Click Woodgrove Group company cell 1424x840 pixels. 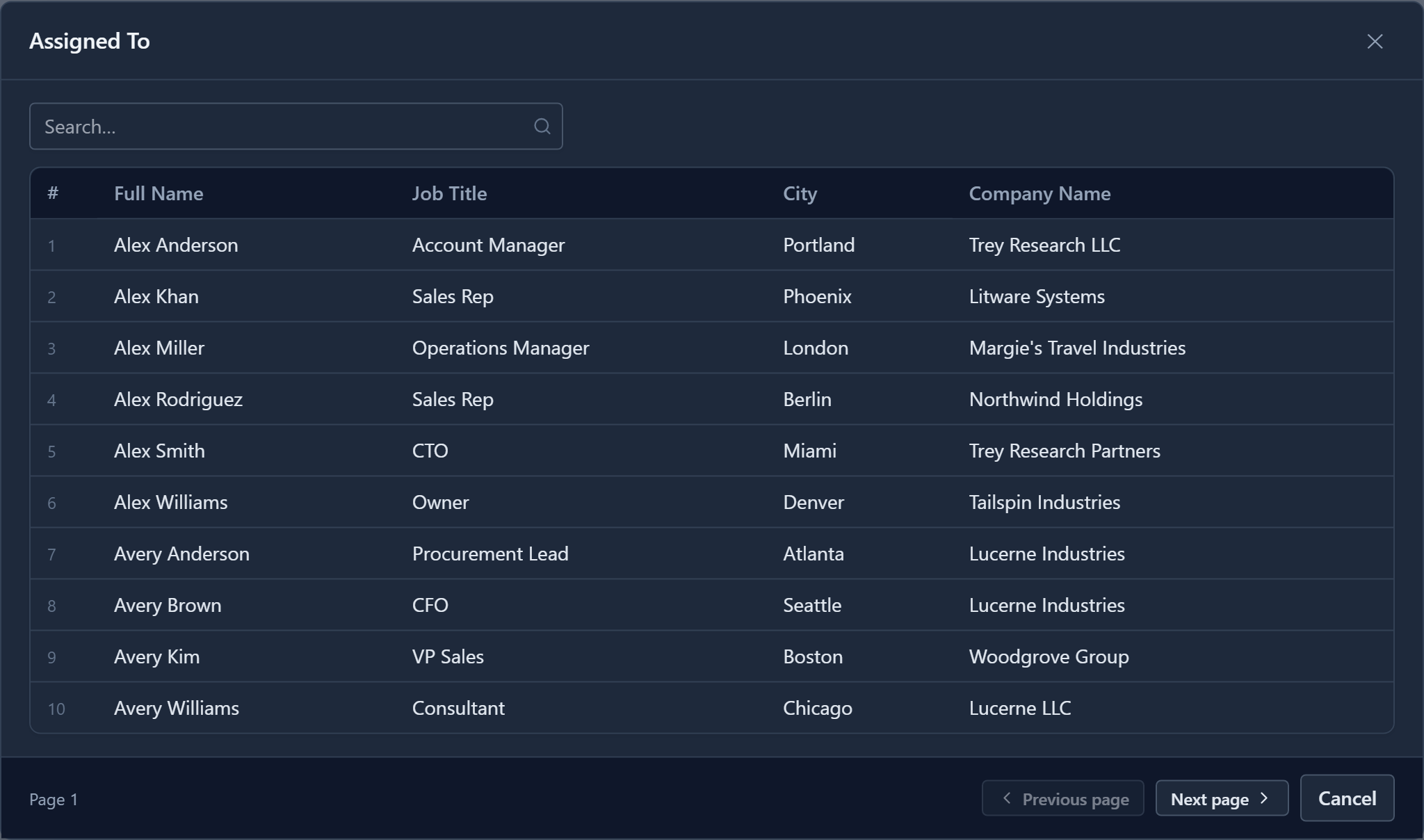1049,656
